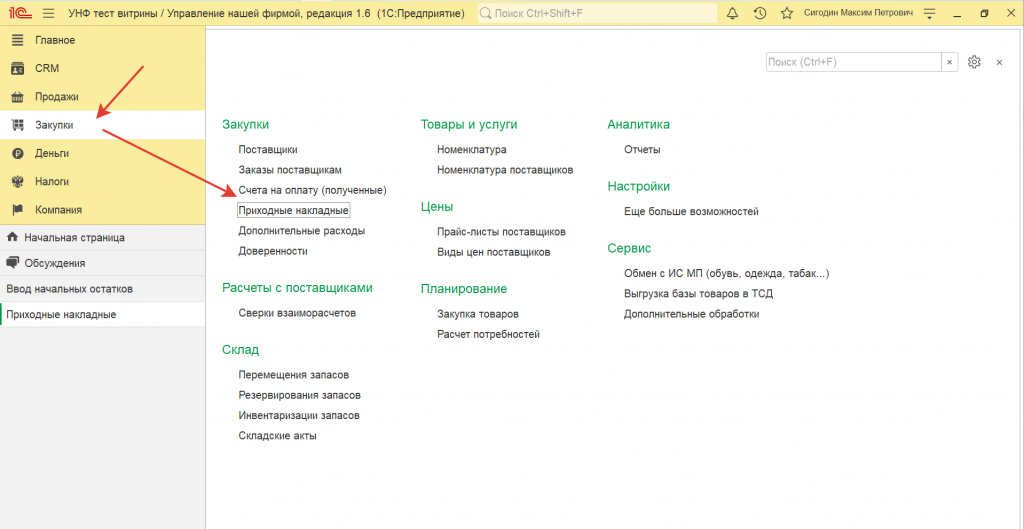Click the global search field Ctrl+Shift+F
This screenshot has height=529, width=1024.
pos(597,13)
